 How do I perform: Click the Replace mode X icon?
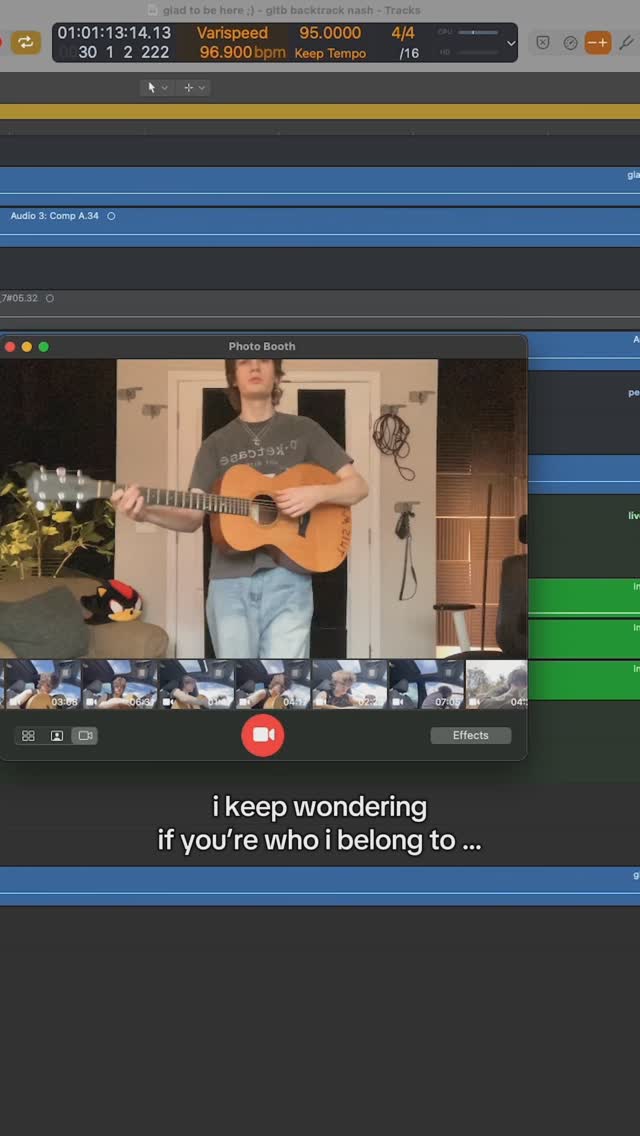point(542,43)
